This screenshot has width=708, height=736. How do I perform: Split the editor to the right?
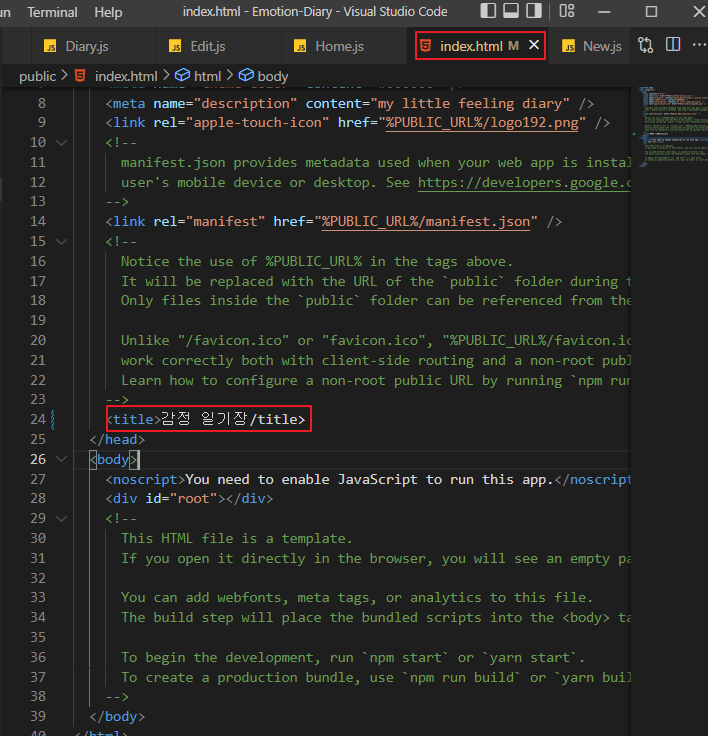(x=673, y=45)
